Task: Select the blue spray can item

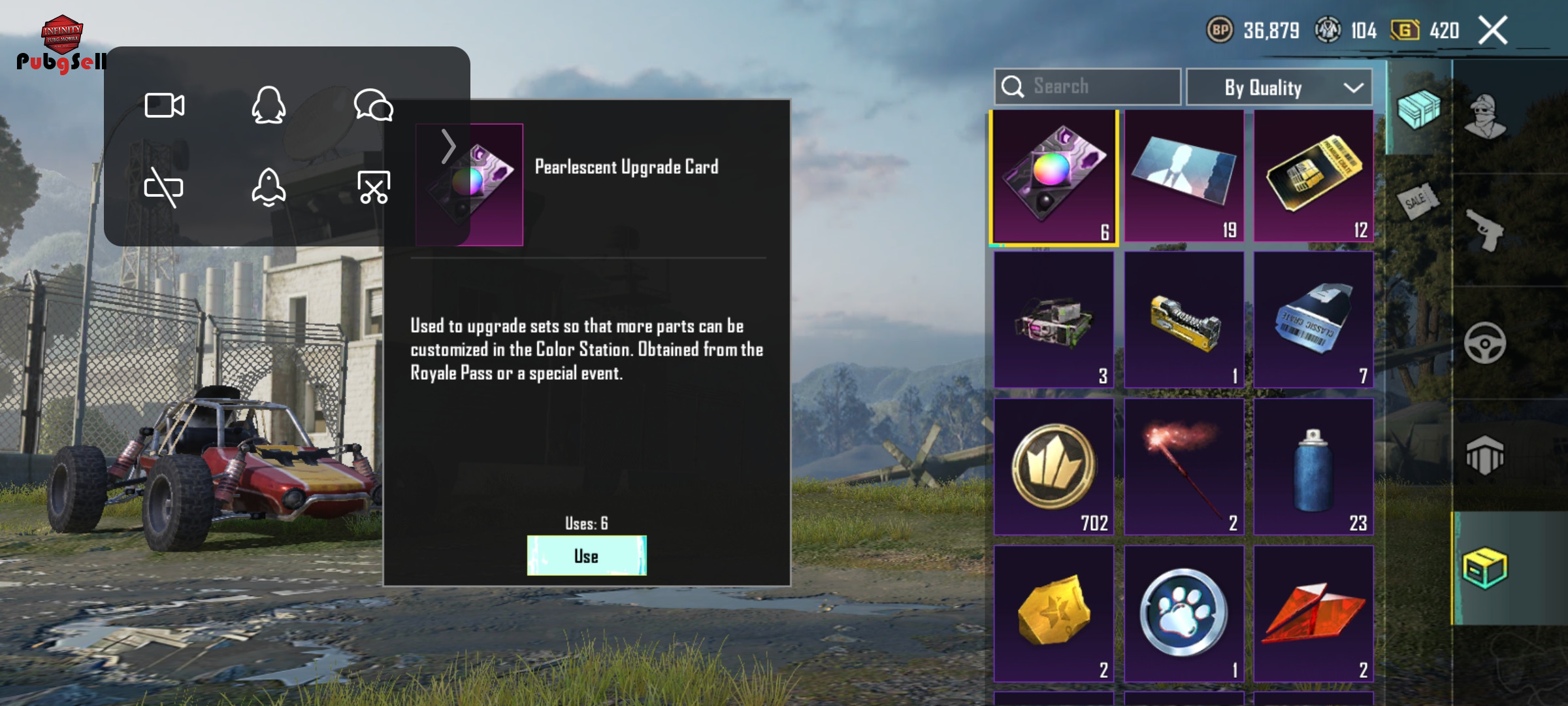Action: pyautogui.click(x=1313, y=467)
